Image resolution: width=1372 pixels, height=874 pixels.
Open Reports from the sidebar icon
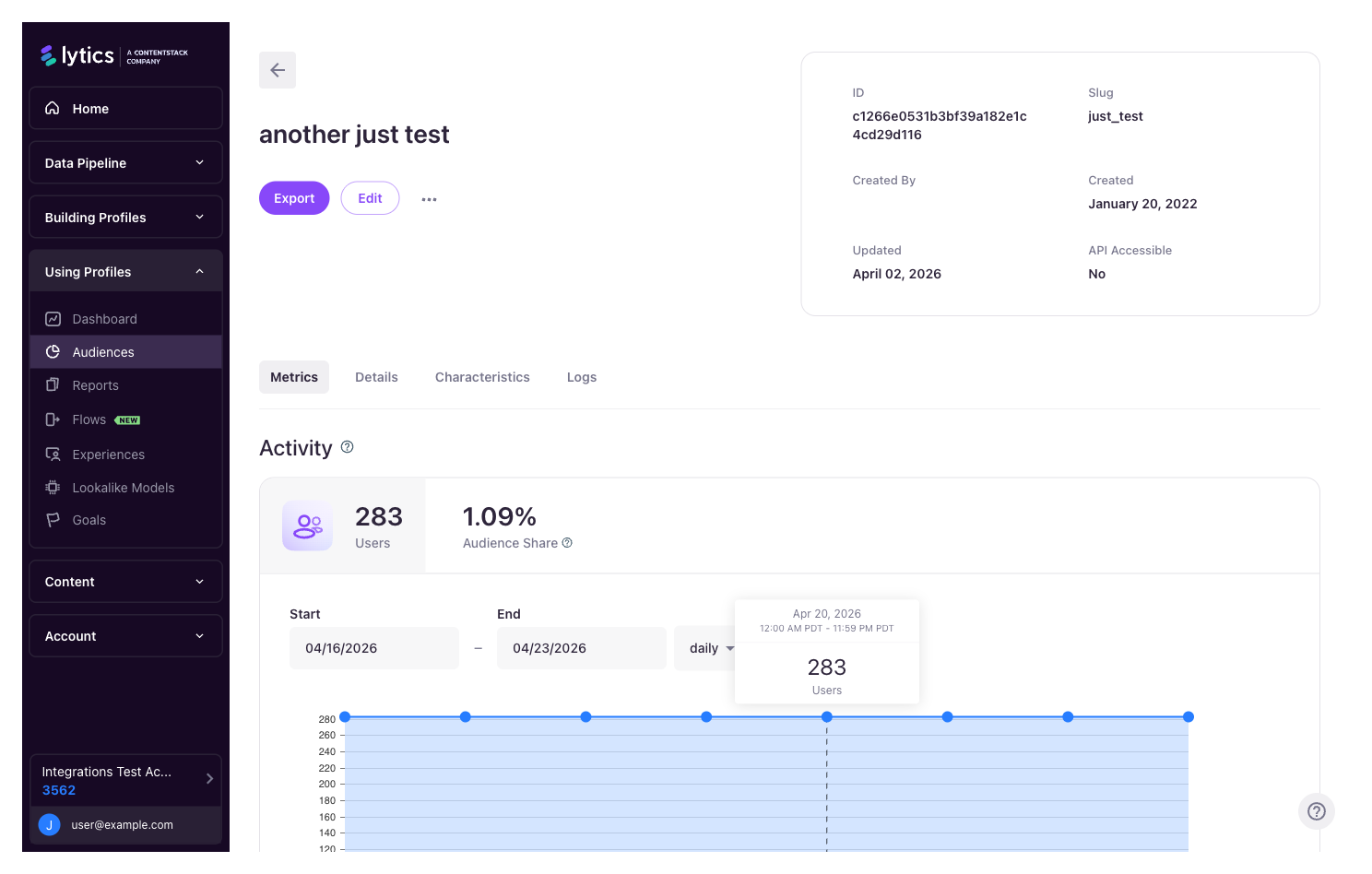[x=53, y=384]
